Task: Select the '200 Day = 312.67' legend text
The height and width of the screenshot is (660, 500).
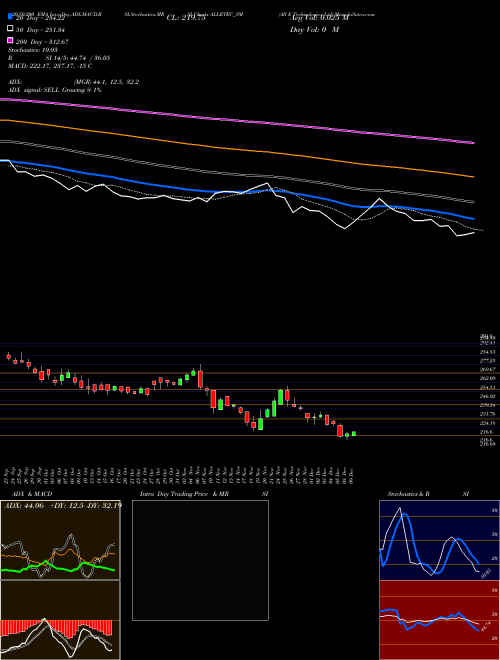Action: tap(43, 42)
